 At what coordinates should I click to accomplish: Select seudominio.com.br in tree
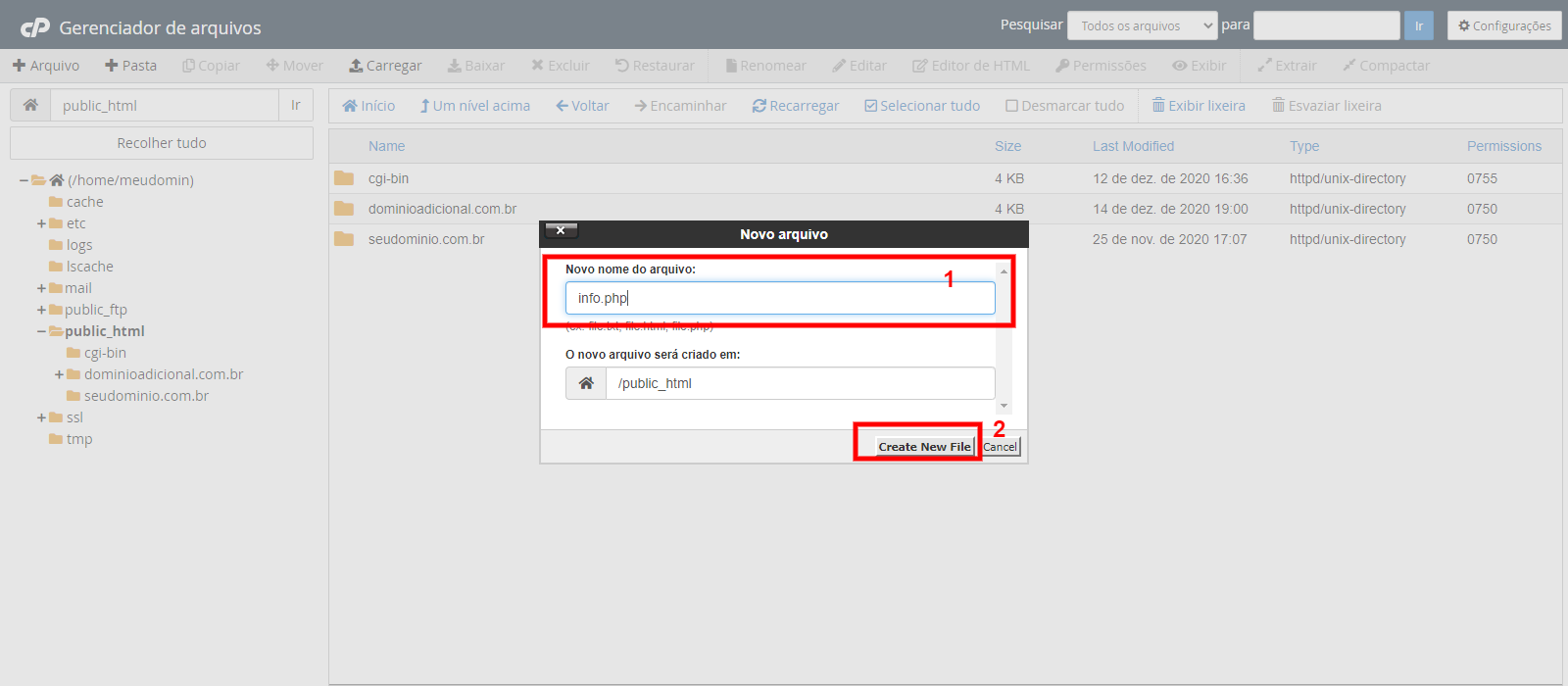tap(146, 396)
